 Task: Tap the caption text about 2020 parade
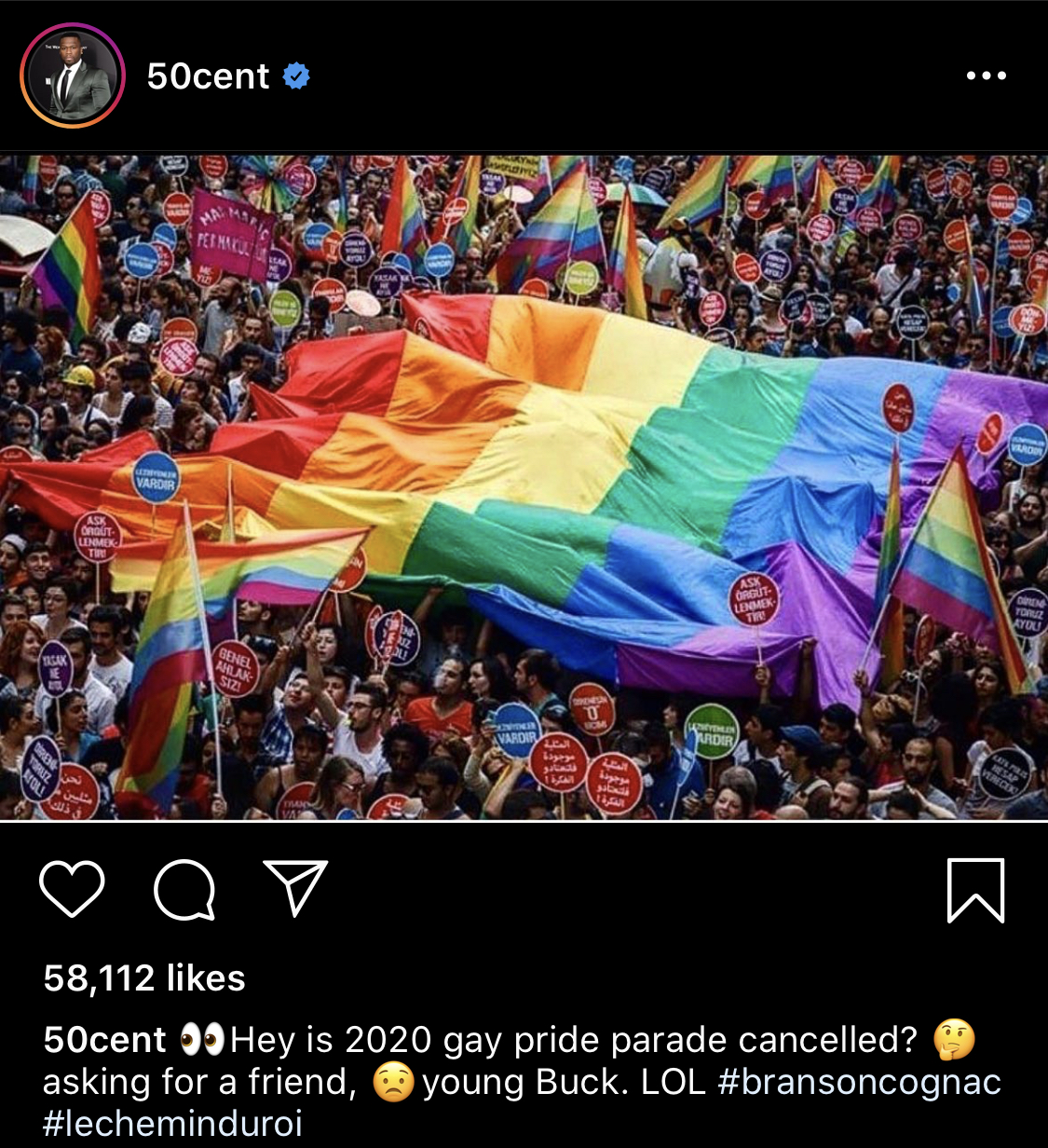(x=574, y=1039)
